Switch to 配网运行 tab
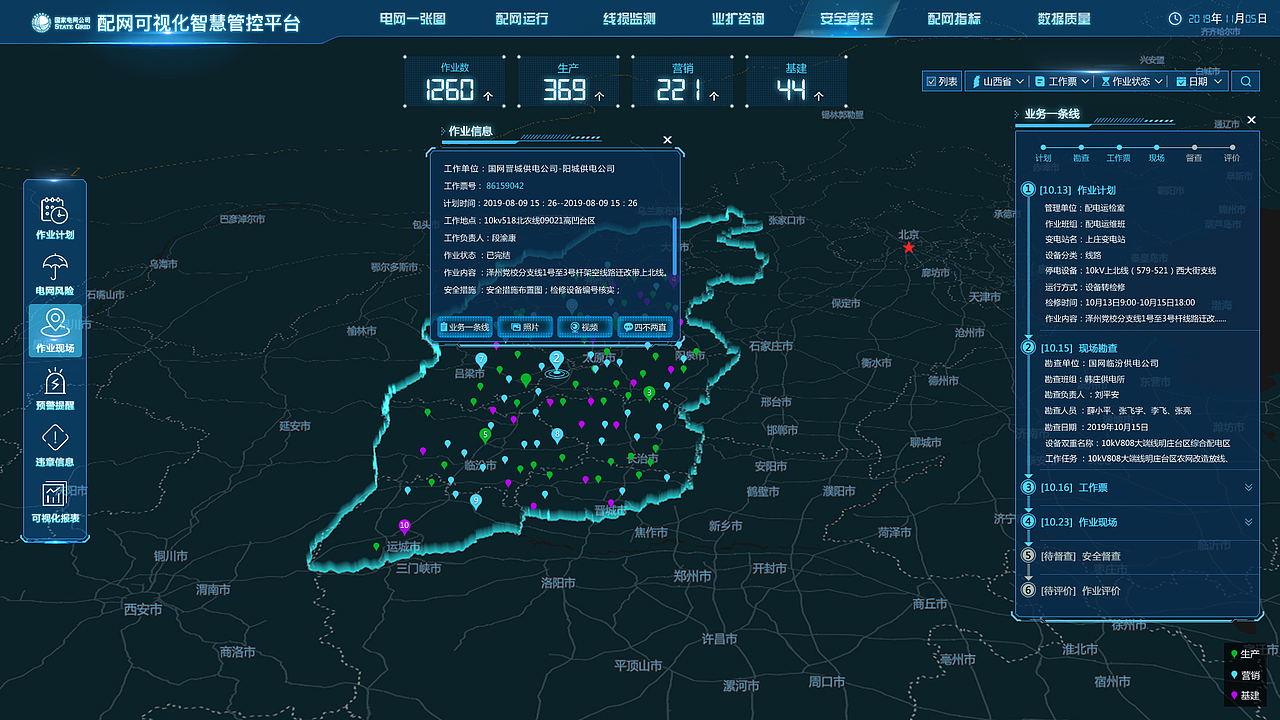This screenshot has height=720, width=1280. (x=522, y=19)
